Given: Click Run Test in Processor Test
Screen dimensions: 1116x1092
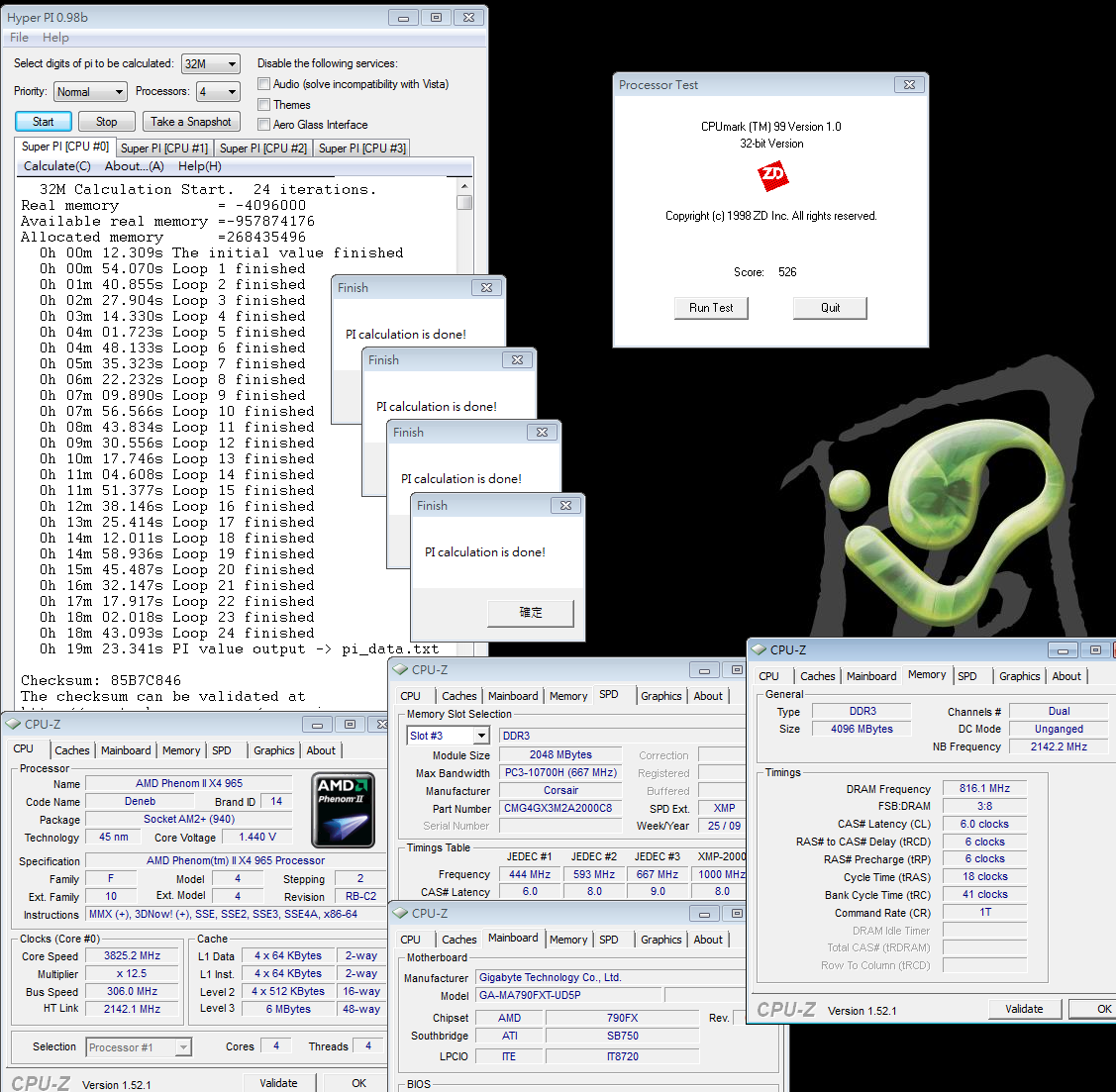Looking at the screenshot, I should coord(711,308).
